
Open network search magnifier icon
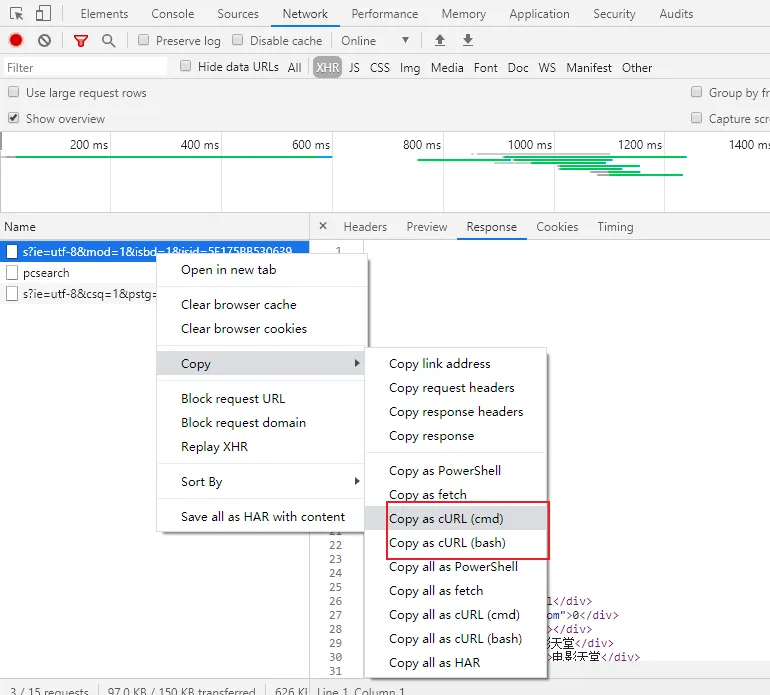pos(109,41)
